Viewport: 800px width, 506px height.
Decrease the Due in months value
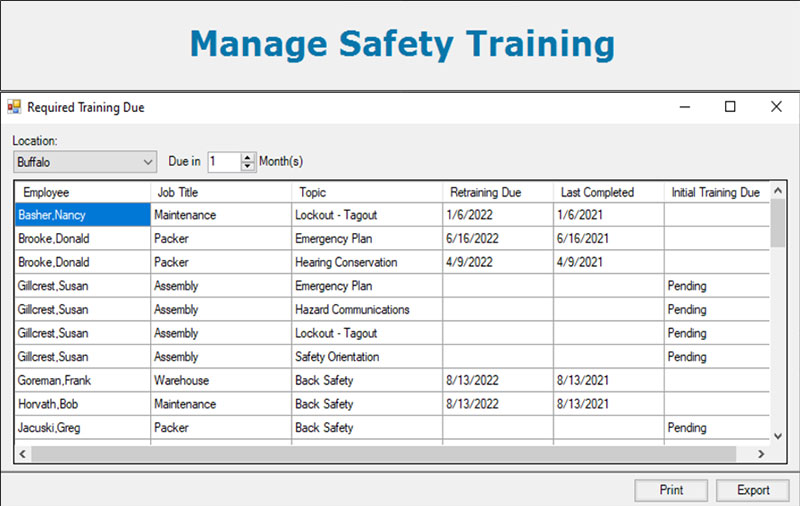pos(247,167)
